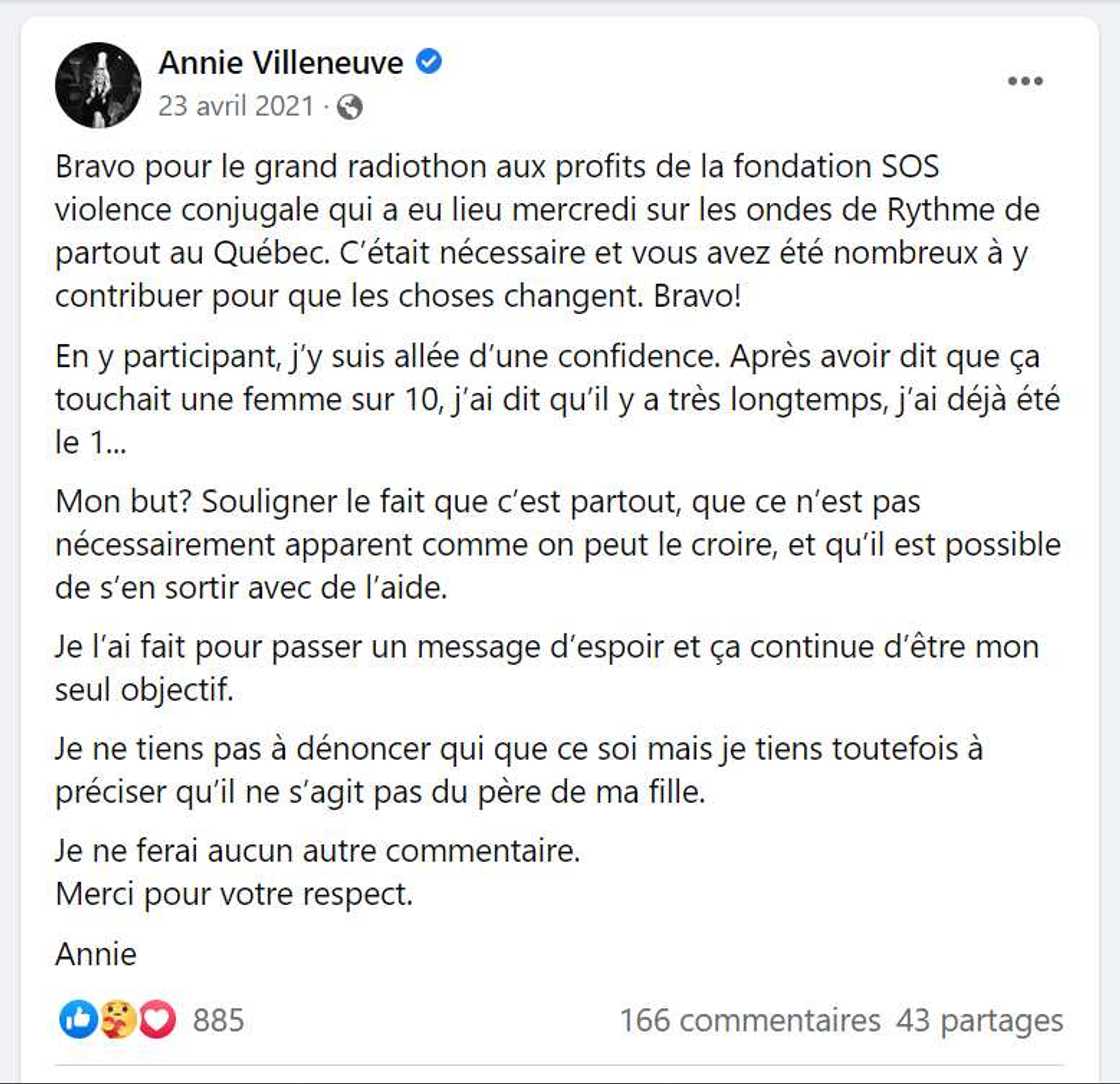This screenshot has width=1120, height=1084.
Task: Open Annie Villeneuve's profile picture
Action: pyautogui.click(x=98, y=85)
